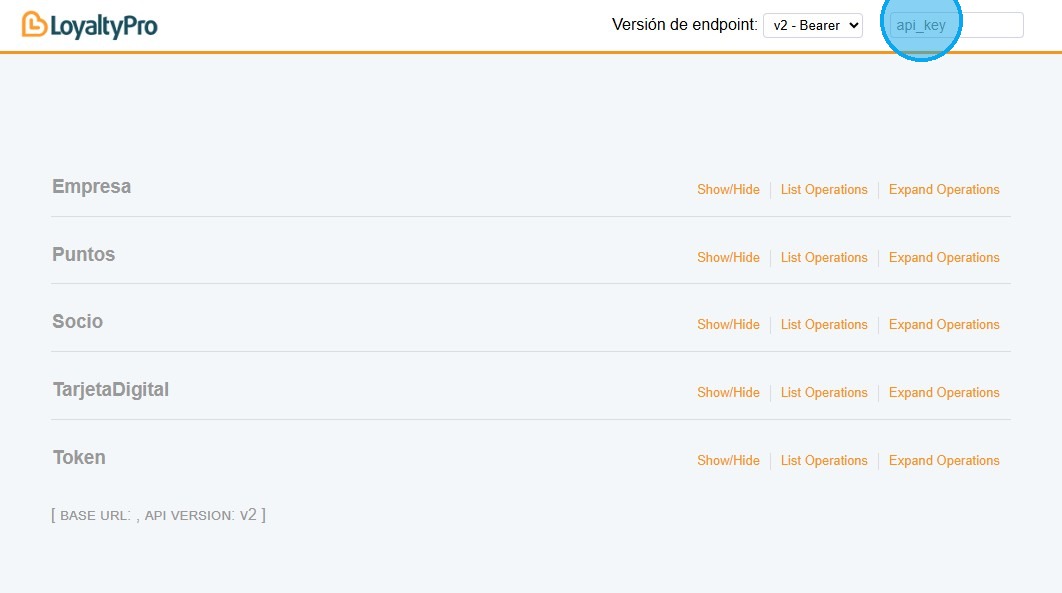The width and height of the screenshot is (1062, 593).
Task: Open the Puntos section heading
Action: (83, 255)
